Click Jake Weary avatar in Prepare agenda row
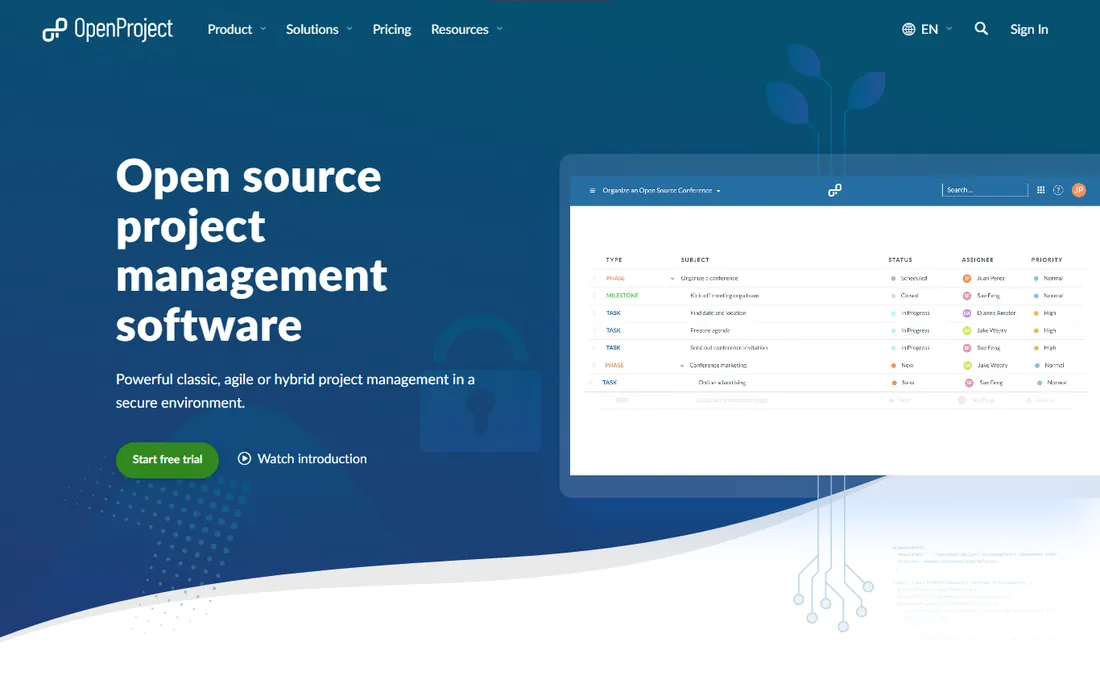Screen dimensions: 1100x688 [x=967, y=330]
